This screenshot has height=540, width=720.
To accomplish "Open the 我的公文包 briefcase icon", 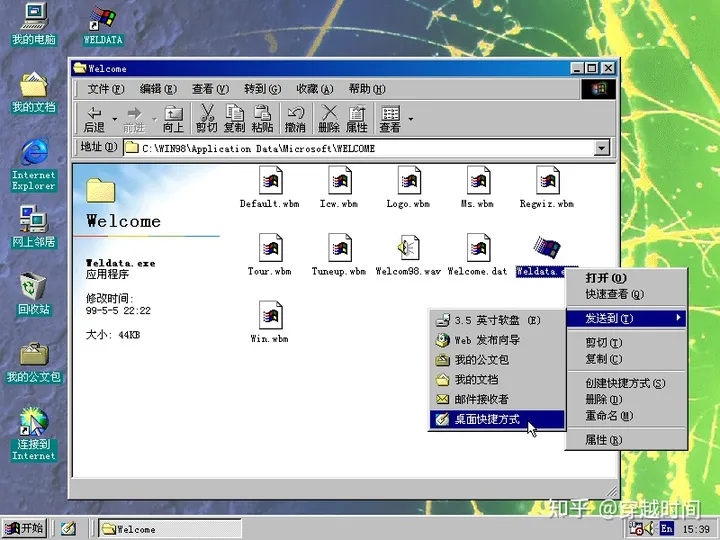I will point(34,363).
